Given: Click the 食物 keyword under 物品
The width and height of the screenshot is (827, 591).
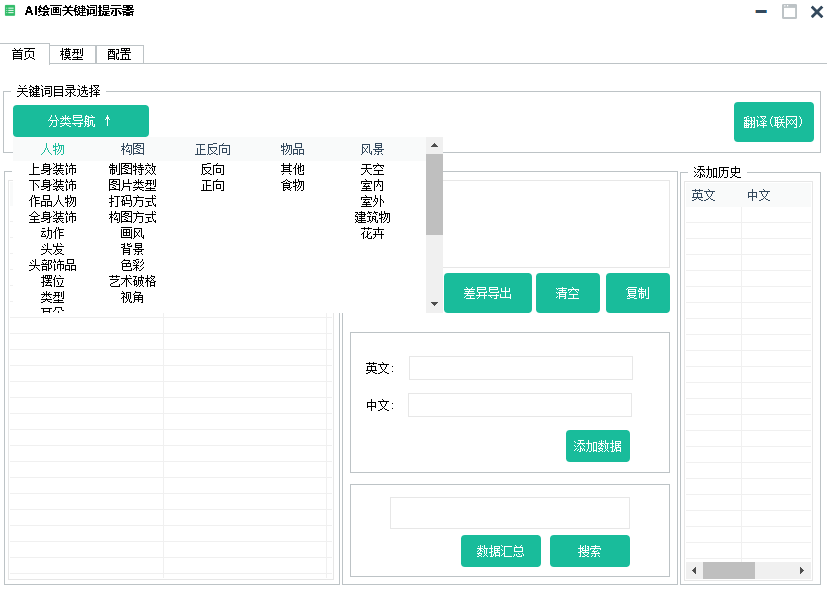Looking at the screenshot, I should click(x=291, y=184).
